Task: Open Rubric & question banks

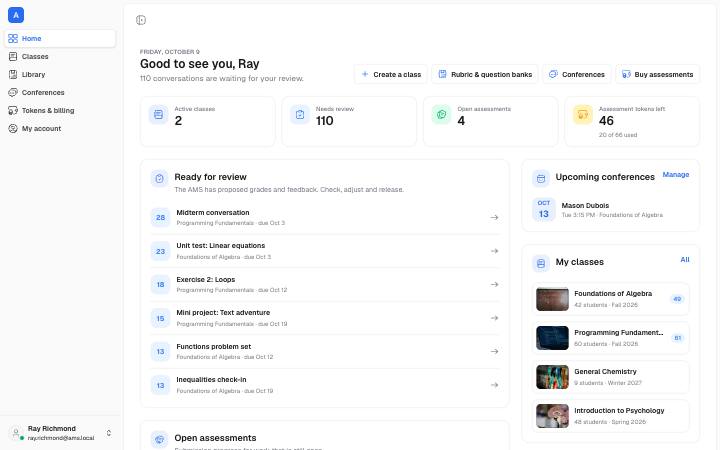Action: [x=485, y=74]
